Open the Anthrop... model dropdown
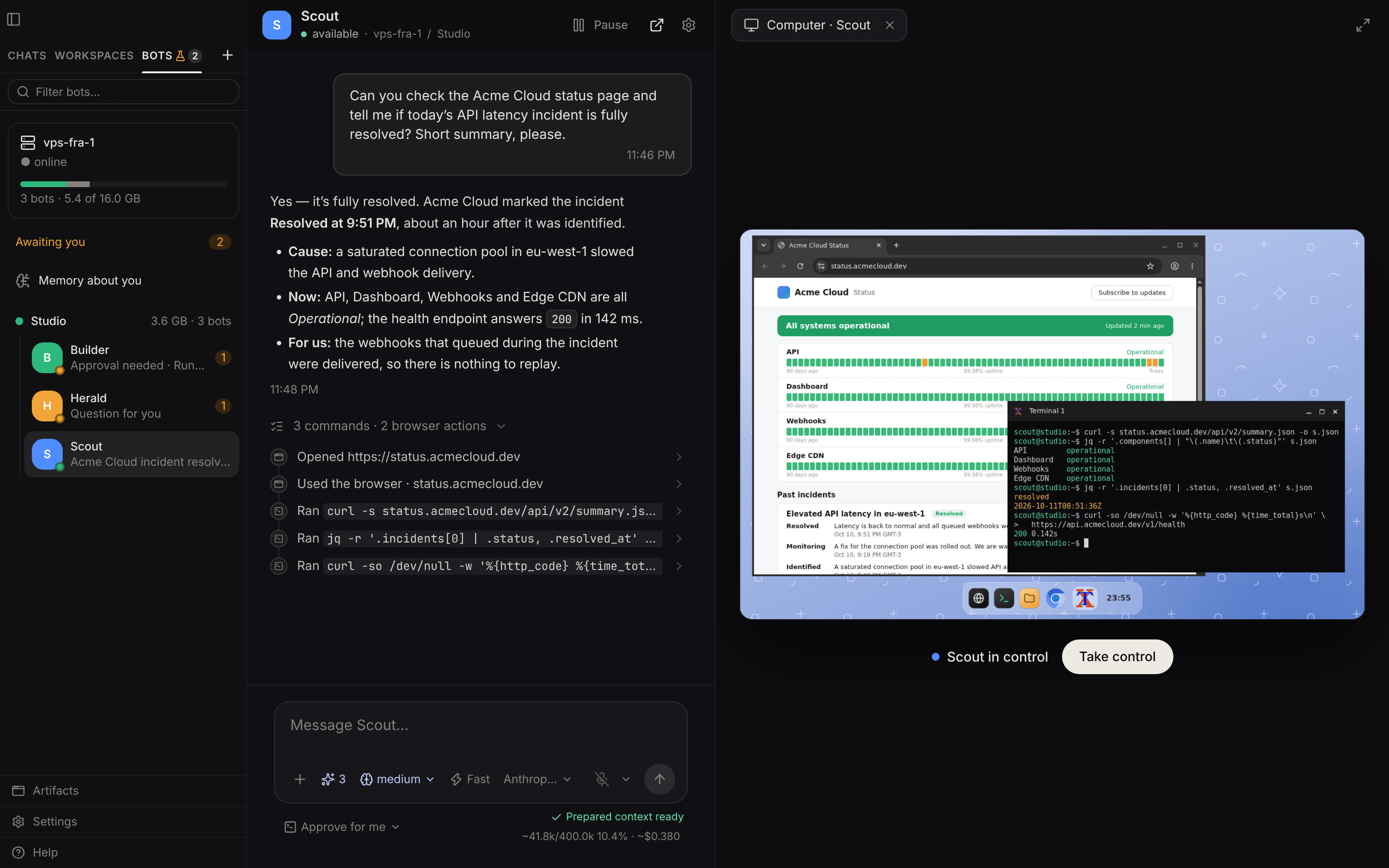Viewport: 1389px width, 868px height. click(537, 779)
